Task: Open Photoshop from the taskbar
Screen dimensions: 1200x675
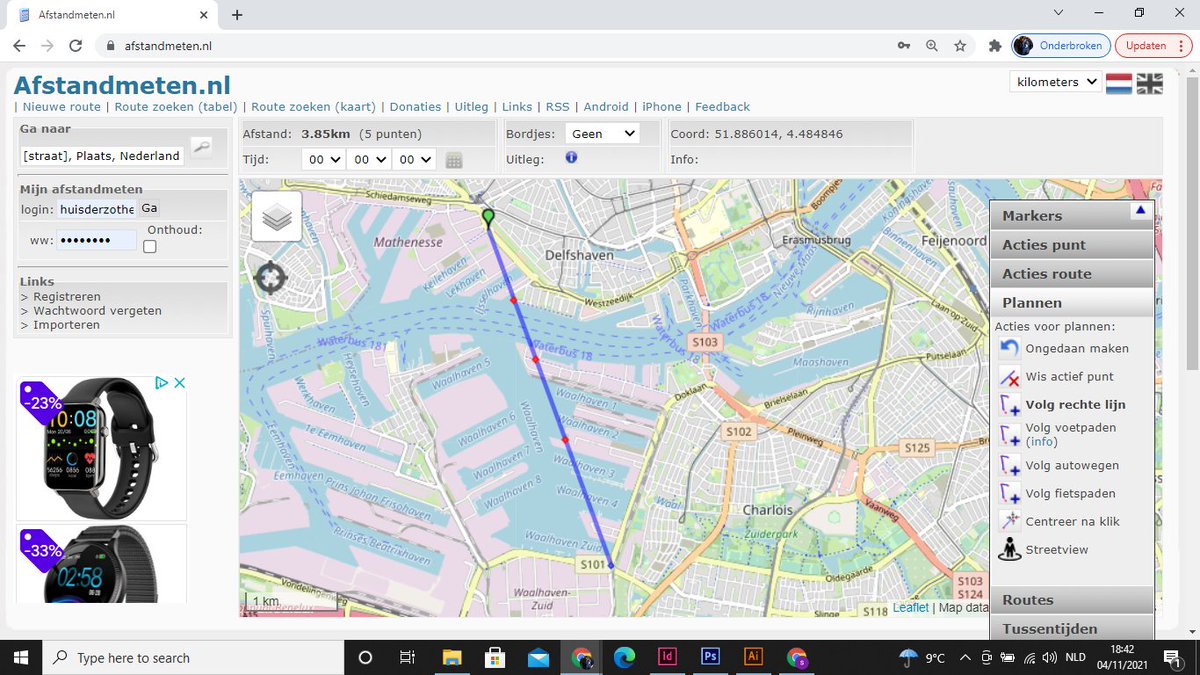Action: click(710, 657)
